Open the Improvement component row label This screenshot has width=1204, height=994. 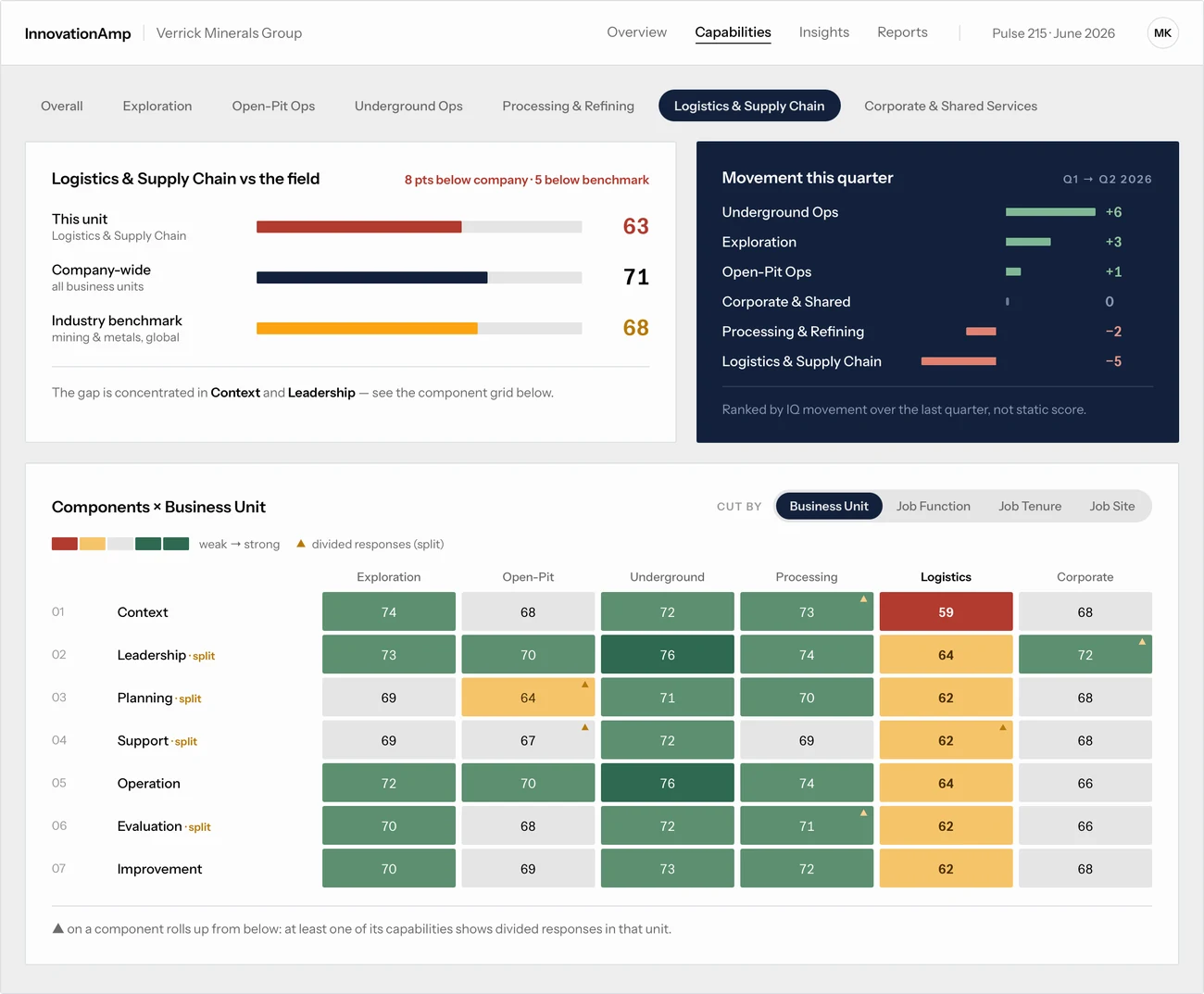point(159,869)
